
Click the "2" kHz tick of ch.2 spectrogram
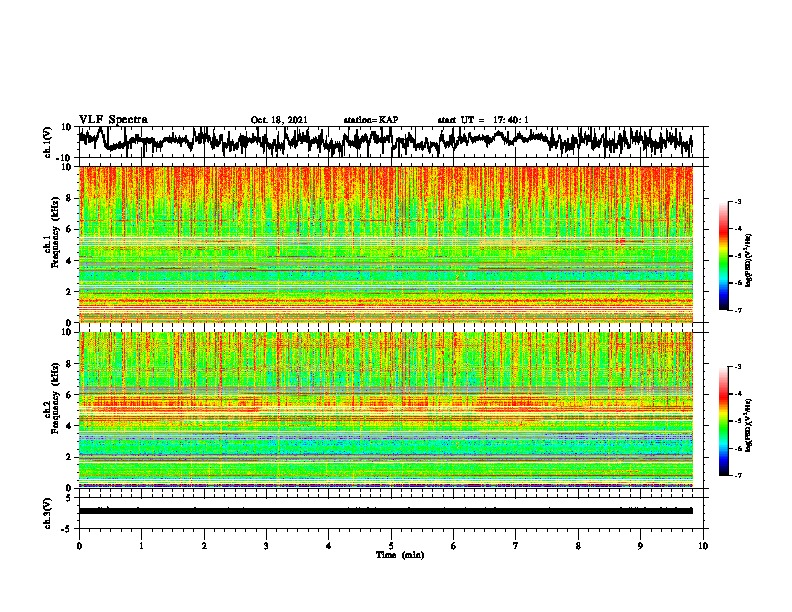(69, 457)
